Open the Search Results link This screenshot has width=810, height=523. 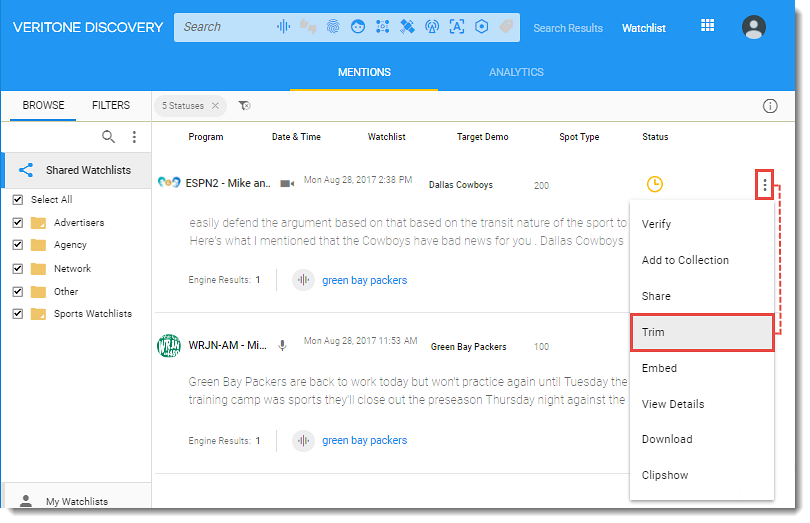[x=568, y=28]
